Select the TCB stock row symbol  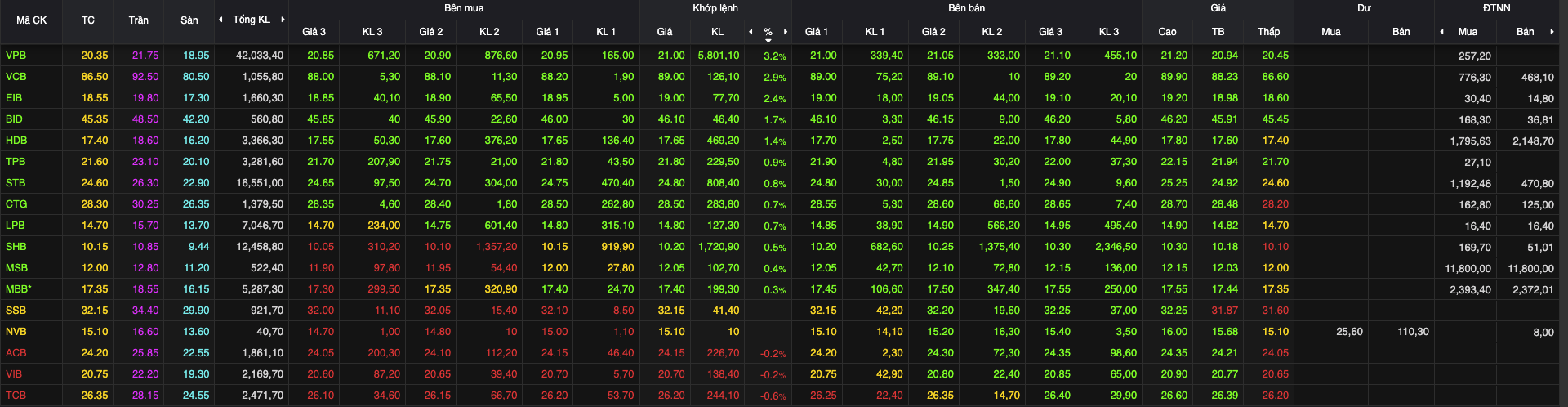16,396
